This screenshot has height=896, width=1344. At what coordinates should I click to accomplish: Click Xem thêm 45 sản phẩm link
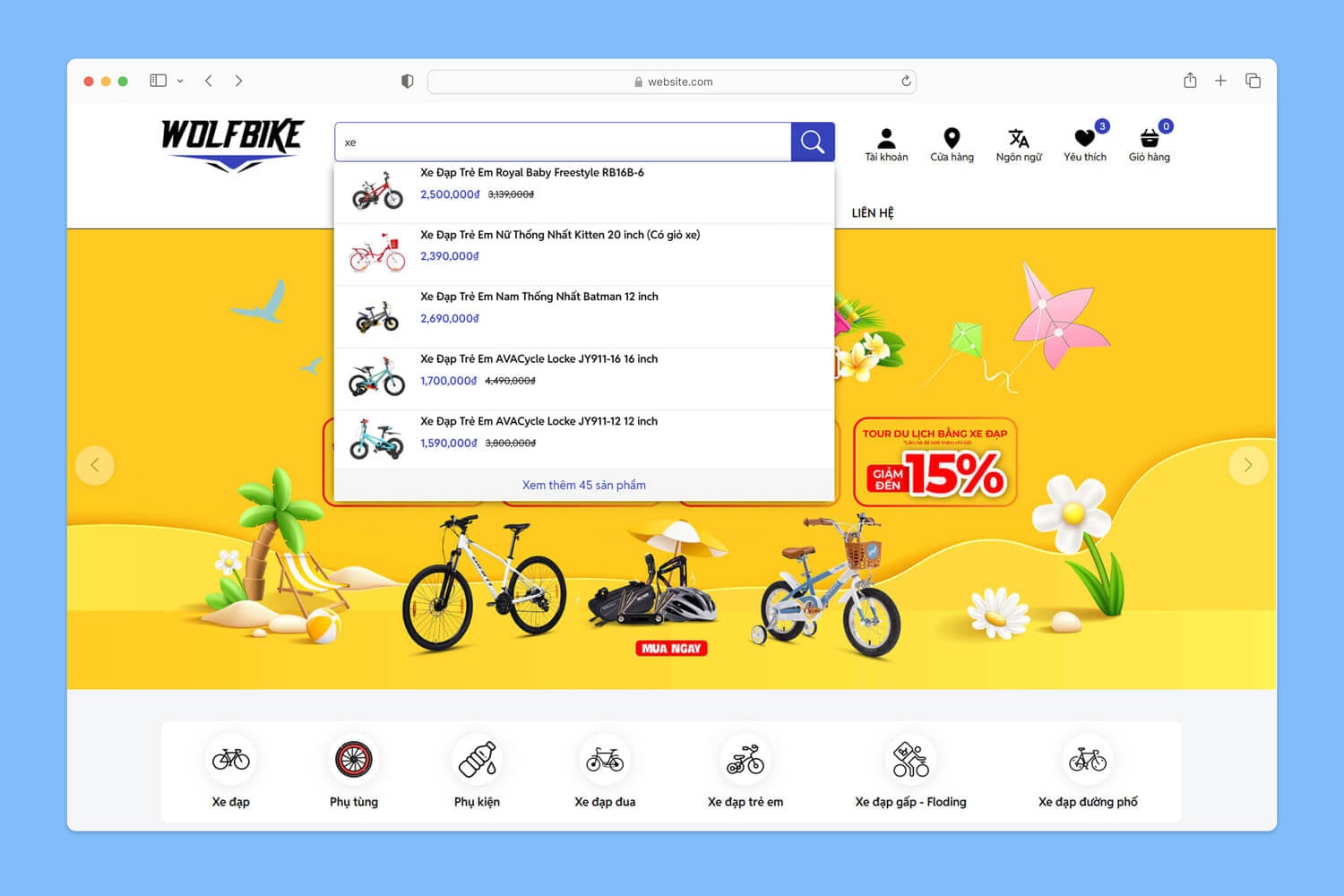(583, 485)
